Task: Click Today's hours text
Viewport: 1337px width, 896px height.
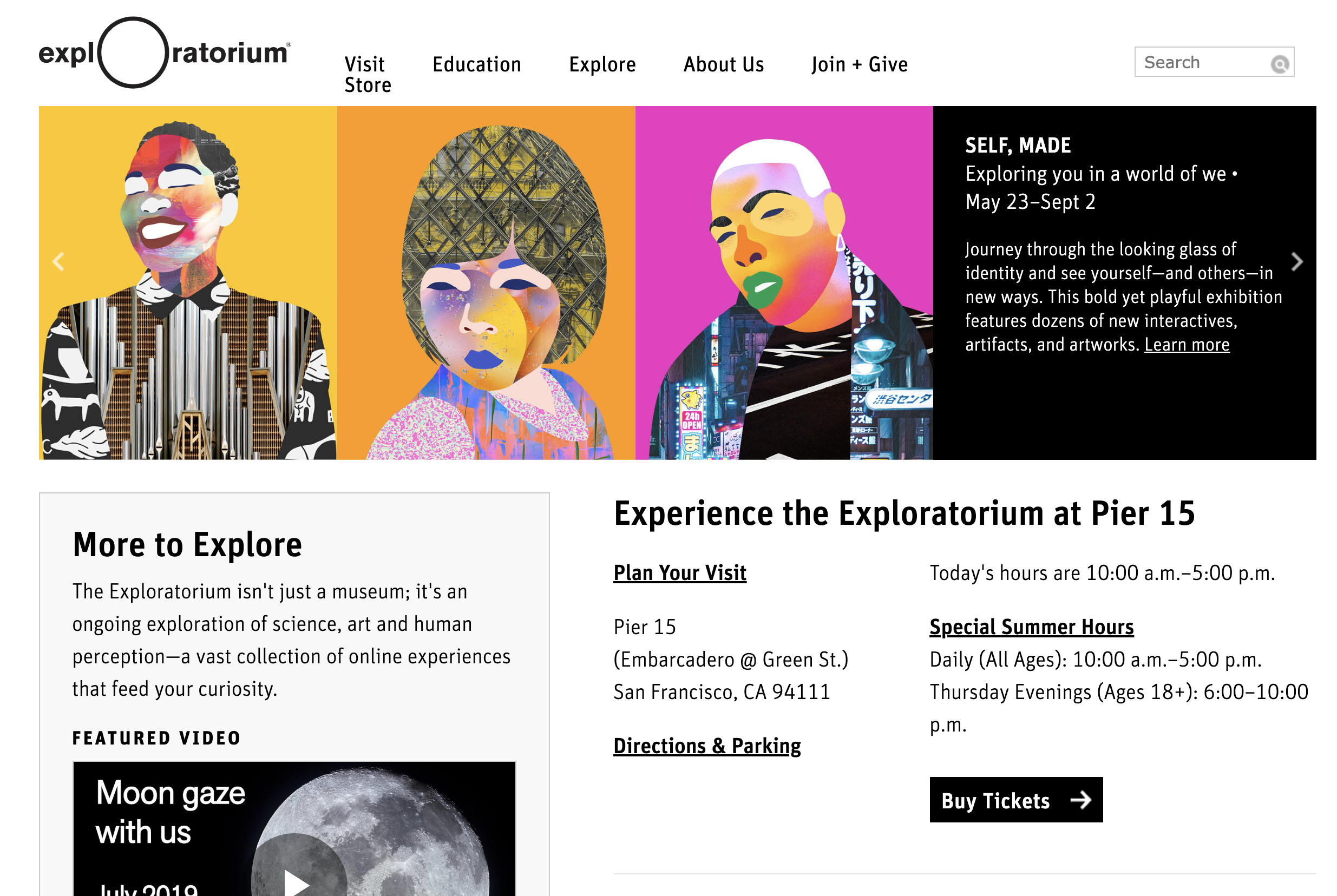Action: [x=1102, y=572]
